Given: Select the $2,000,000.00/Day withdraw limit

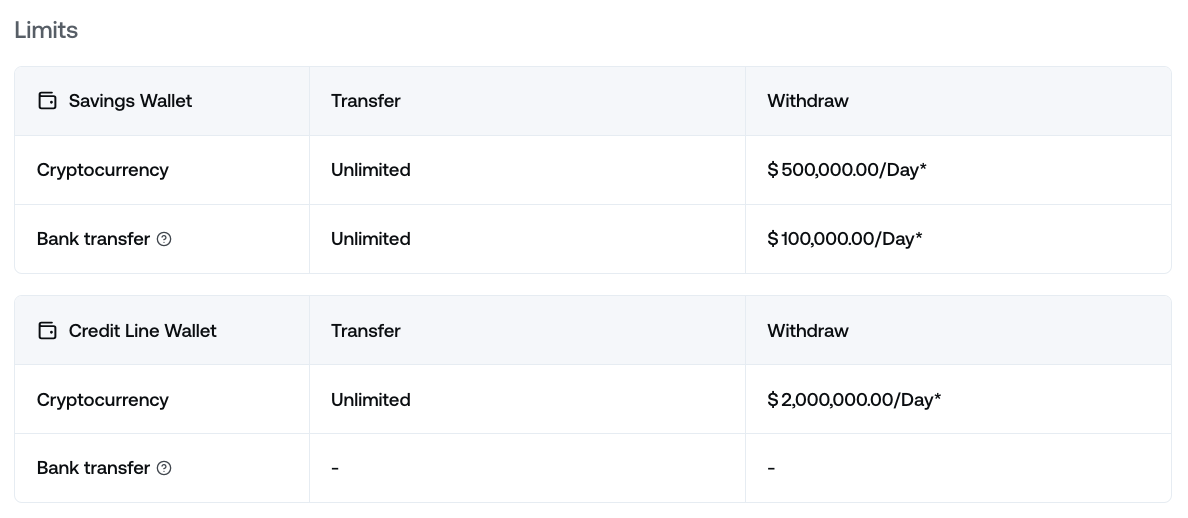Looking at the screenshot, I should (x=854, y=400).
